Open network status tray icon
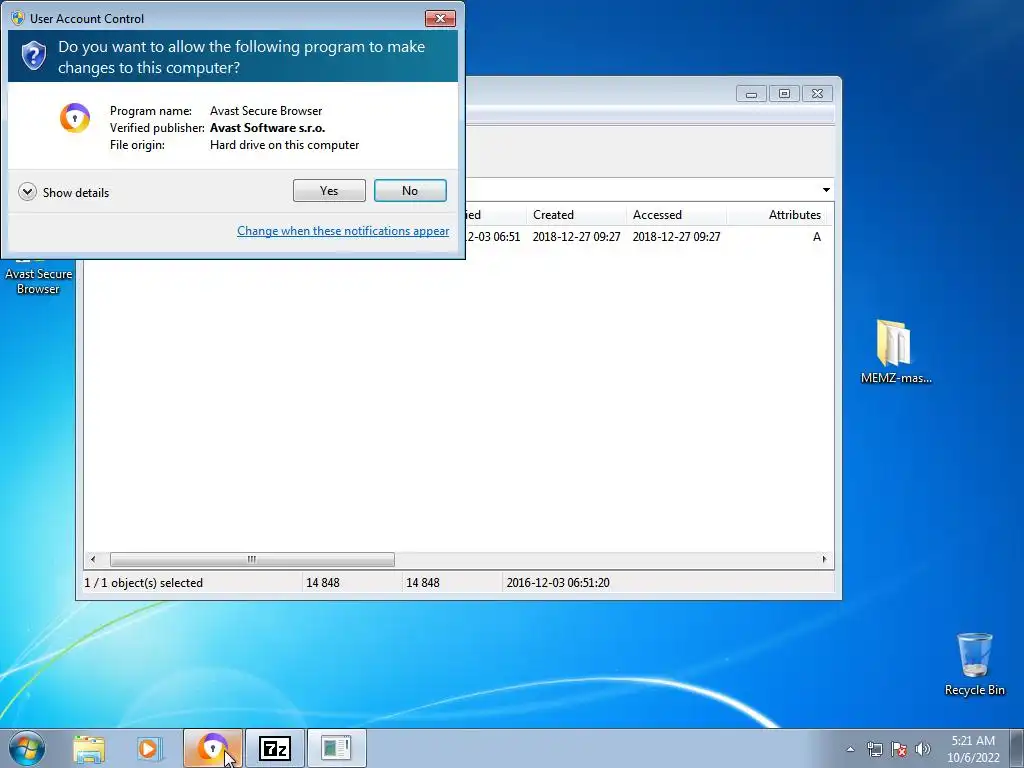 click(x=874, y=749)
